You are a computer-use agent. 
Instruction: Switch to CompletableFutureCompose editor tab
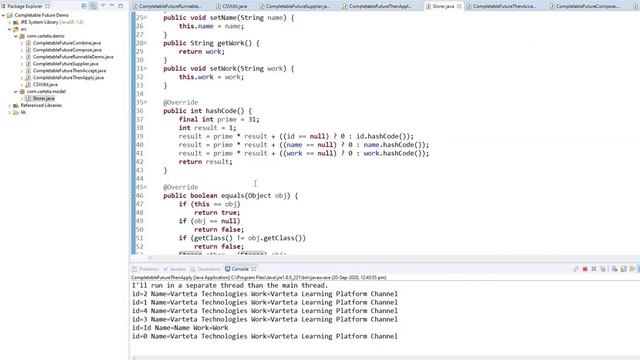(585, 6)
